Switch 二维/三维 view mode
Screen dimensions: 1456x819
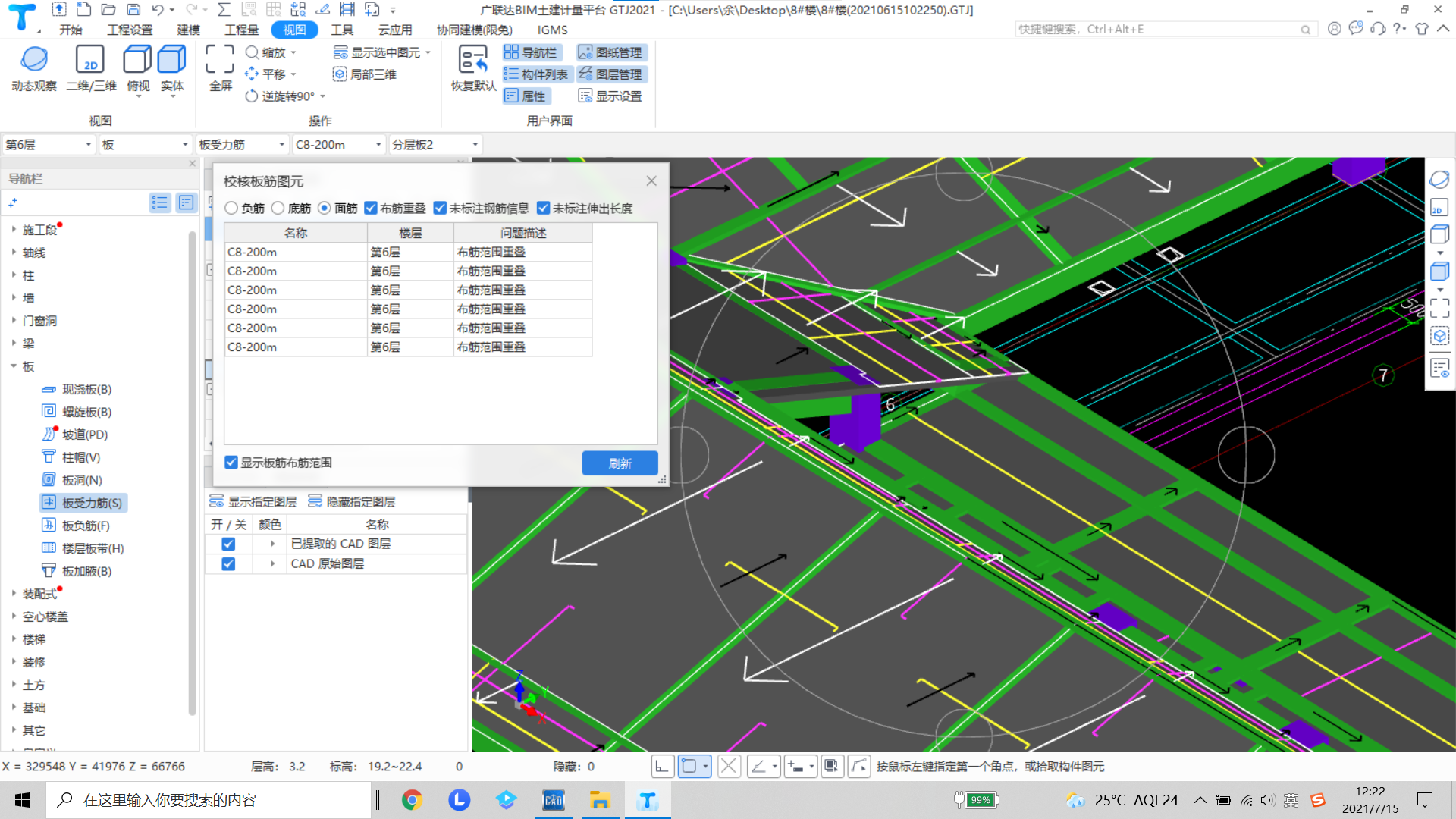91,68
